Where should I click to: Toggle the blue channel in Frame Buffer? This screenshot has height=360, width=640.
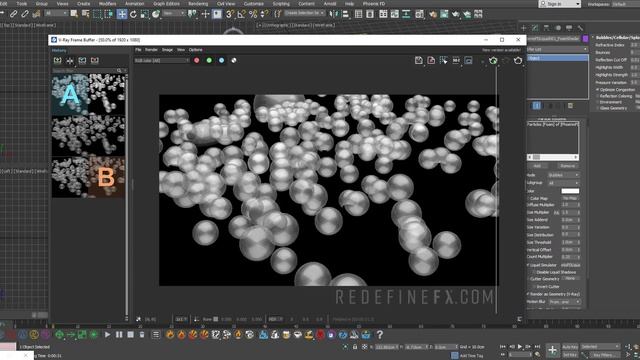coord(221,60)
